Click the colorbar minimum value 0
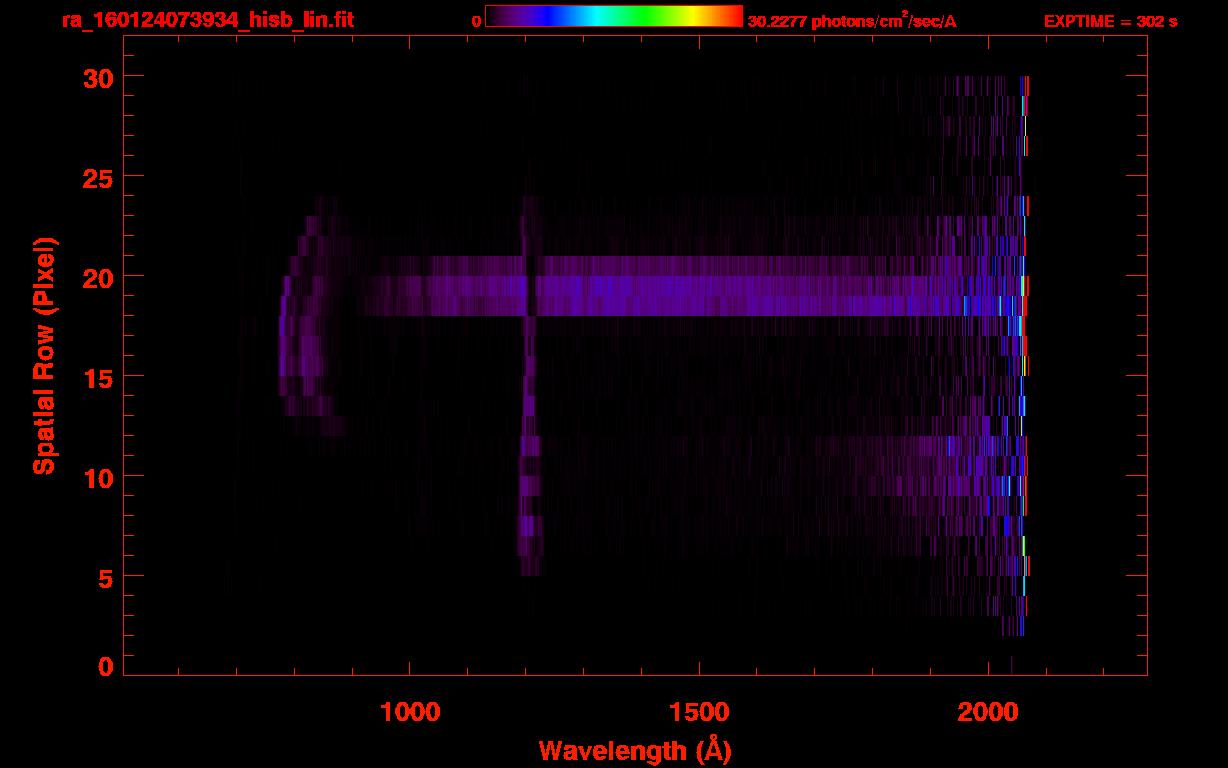Image resolution: width=1228 pixels, height=768 pixels. tap(476, 21)
